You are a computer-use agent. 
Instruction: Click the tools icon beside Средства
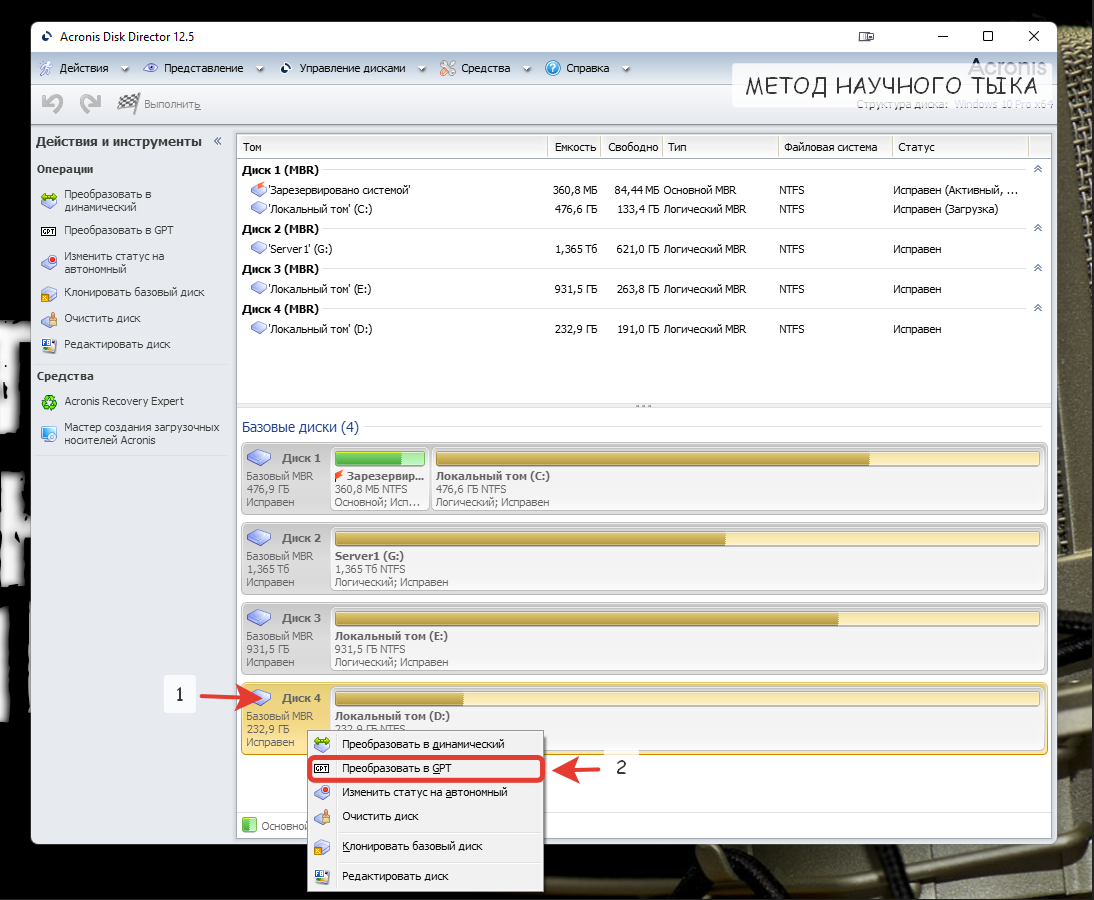click(448, 68)
